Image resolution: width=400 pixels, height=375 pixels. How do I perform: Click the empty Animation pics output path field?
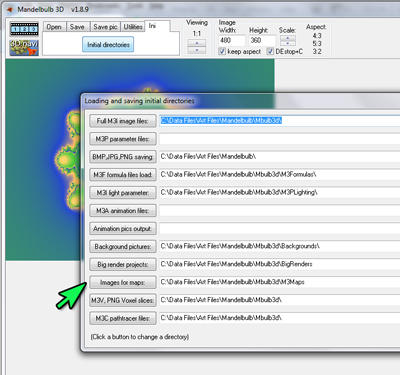(279, 229)
